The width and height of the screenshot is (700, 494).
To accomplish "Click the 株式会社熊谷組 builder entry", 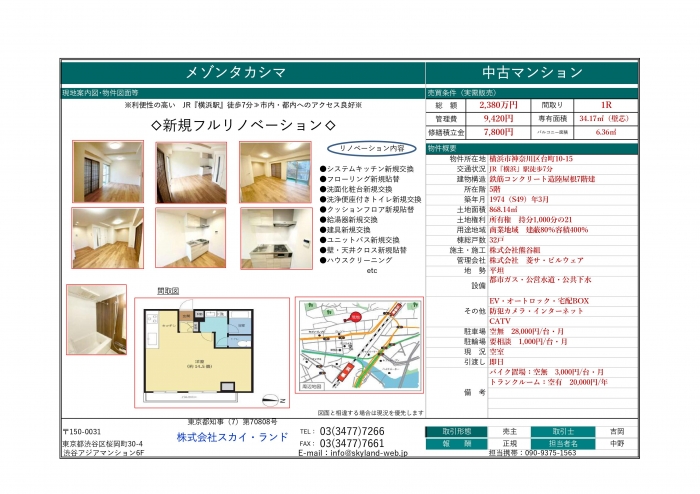I will [515, 250].
